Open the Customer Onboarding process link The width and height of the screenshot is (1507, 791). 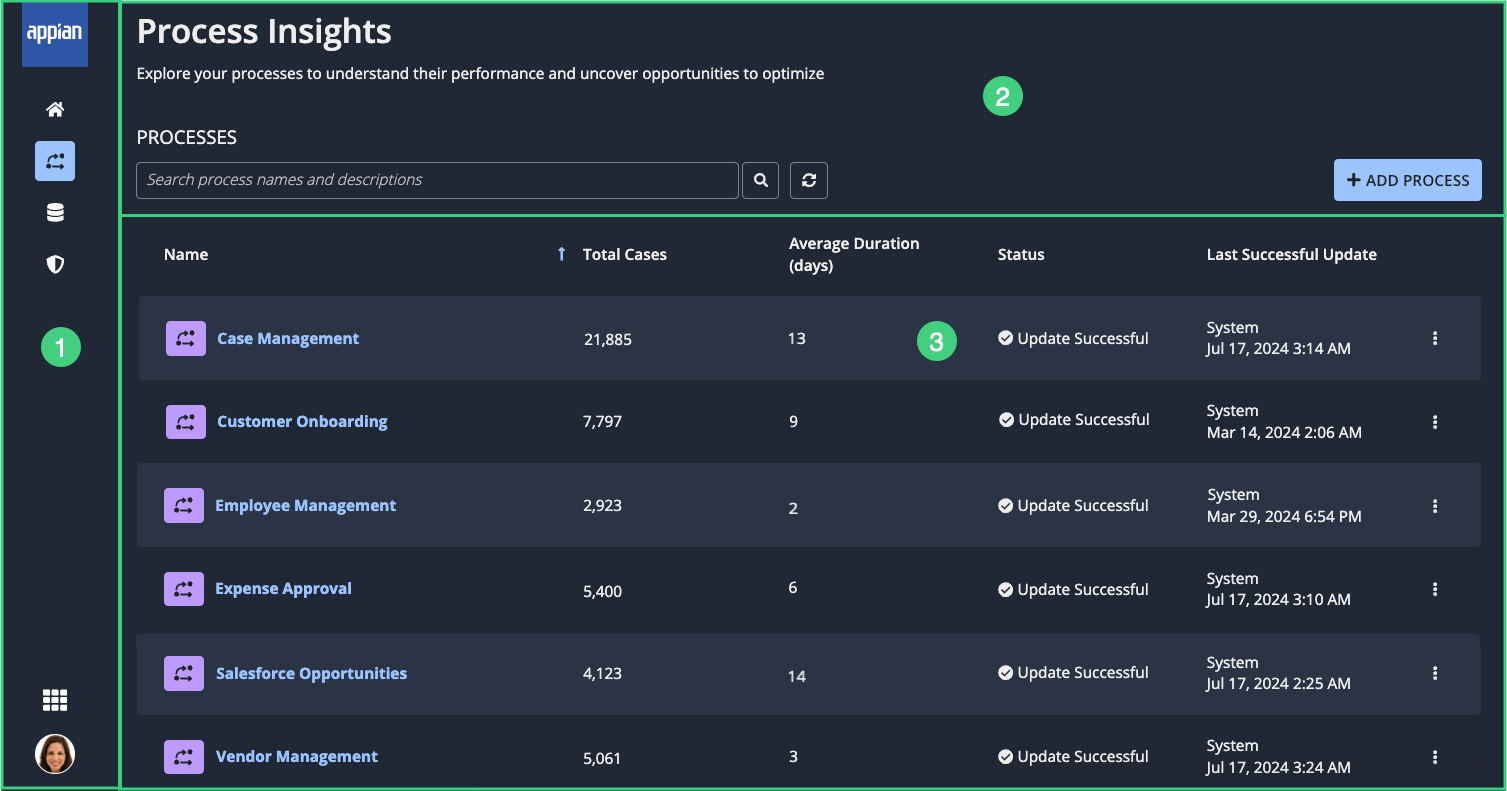coord(302,421)
